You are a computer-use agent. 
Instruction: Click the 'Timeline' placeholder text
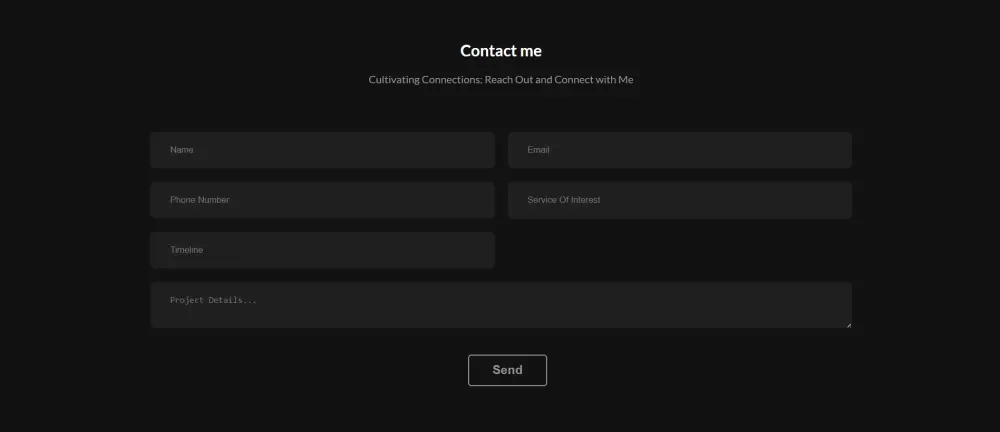click(x=187, y=250)
